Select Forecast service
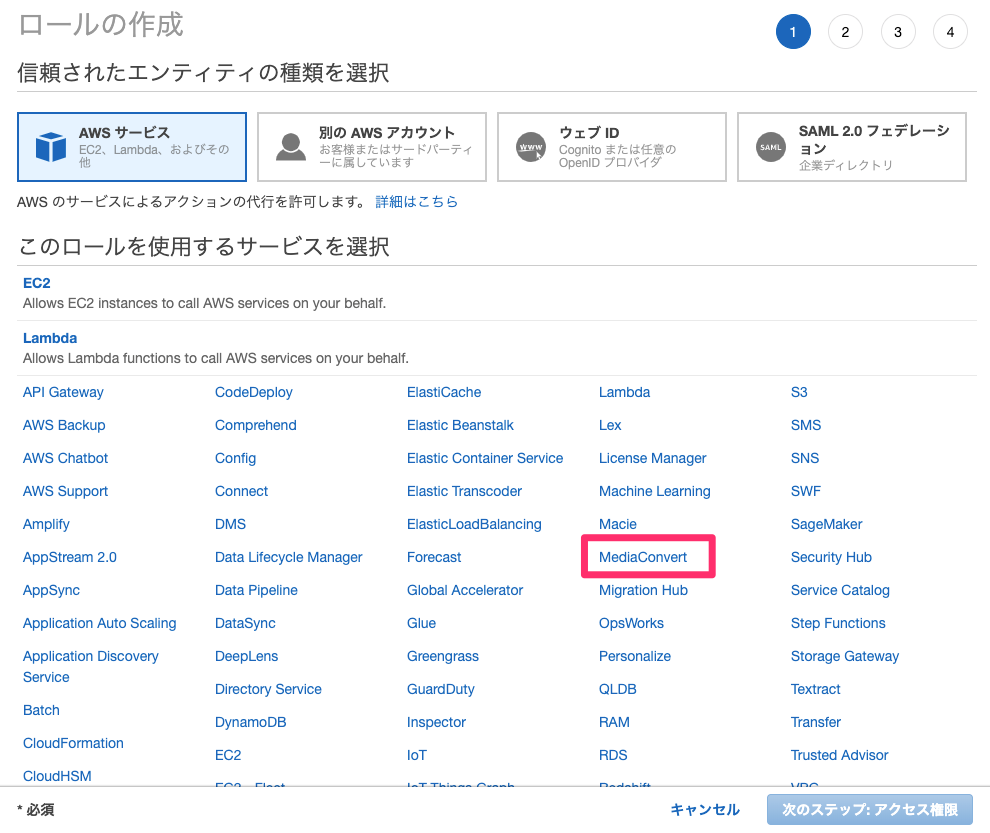990x833 pixels. pyautogui.click(x=434, y=557)
